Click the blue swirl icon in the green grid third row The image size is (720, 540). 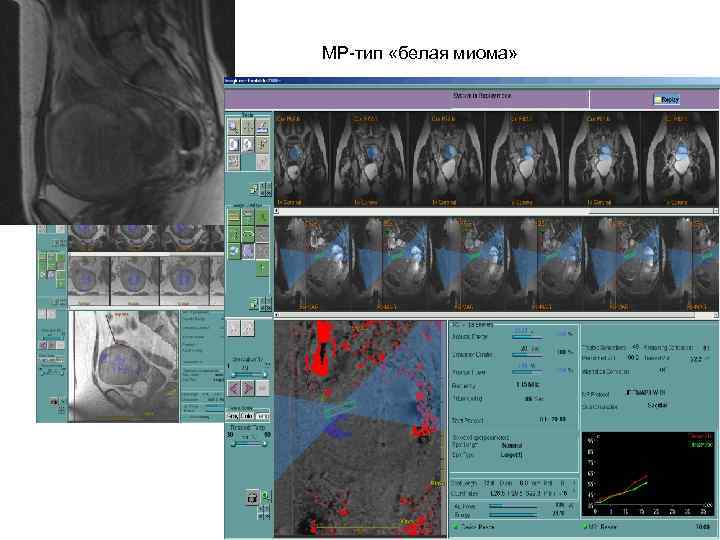pos(234,251)
